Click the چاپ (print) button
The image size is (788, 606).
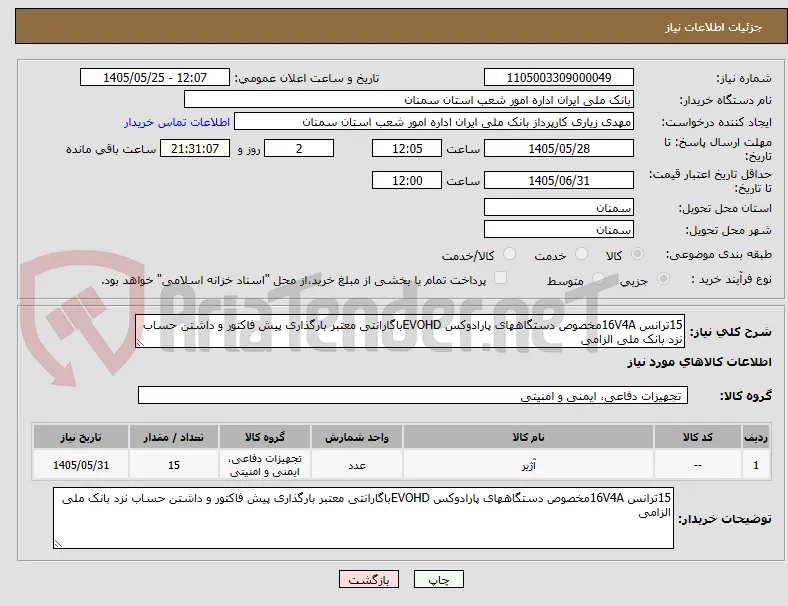click(x=438, y=579)
